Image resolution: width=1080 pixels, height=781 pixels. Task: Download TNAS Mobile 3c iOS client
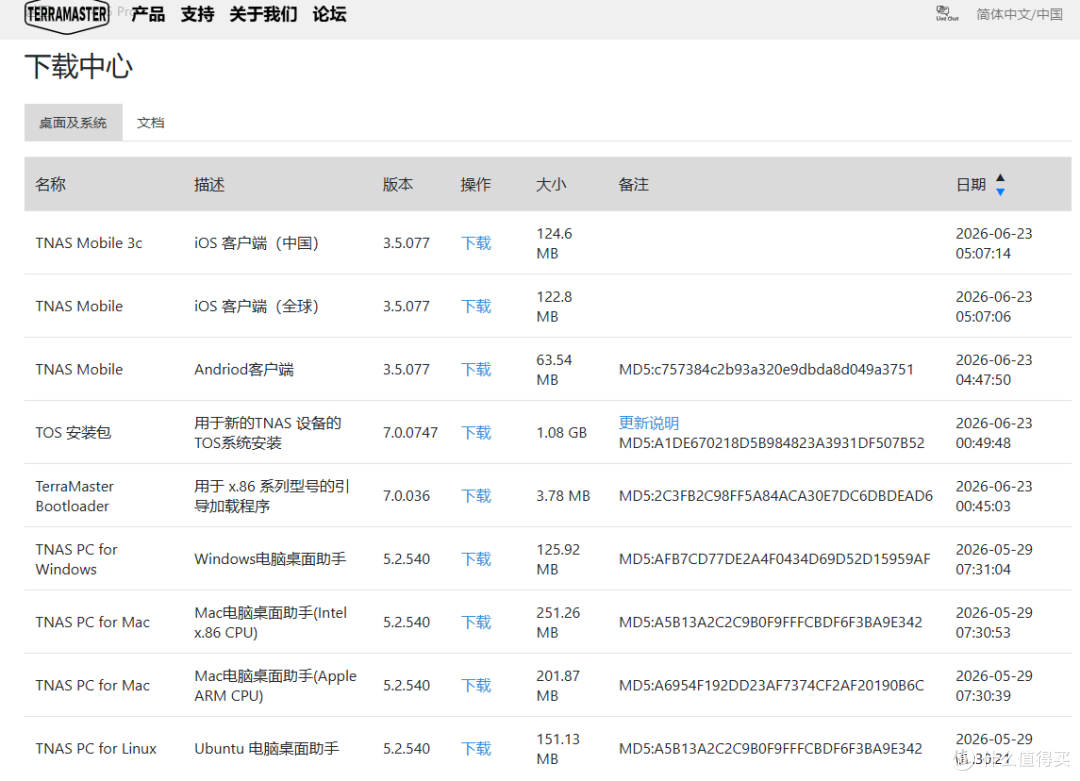(x=476, y=243)
